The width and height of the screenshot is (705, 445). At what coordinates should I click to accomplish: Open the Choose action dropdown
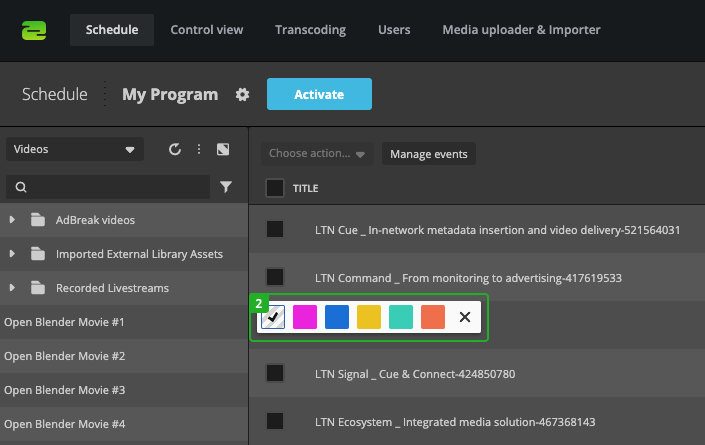point(317,154)
